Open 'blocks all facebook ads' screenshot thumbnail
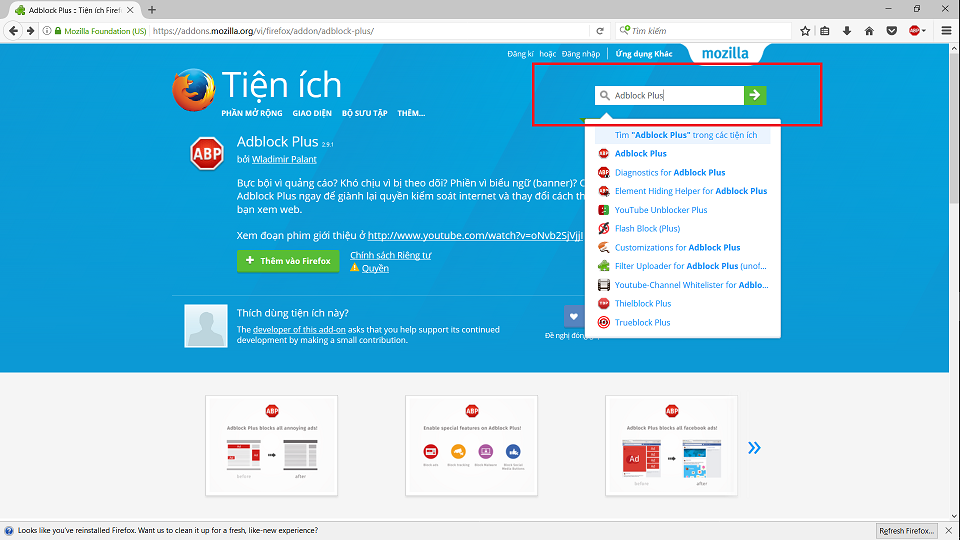Image resolution: width=960 pixels, height=540 pixels. (x=671, y=446)
